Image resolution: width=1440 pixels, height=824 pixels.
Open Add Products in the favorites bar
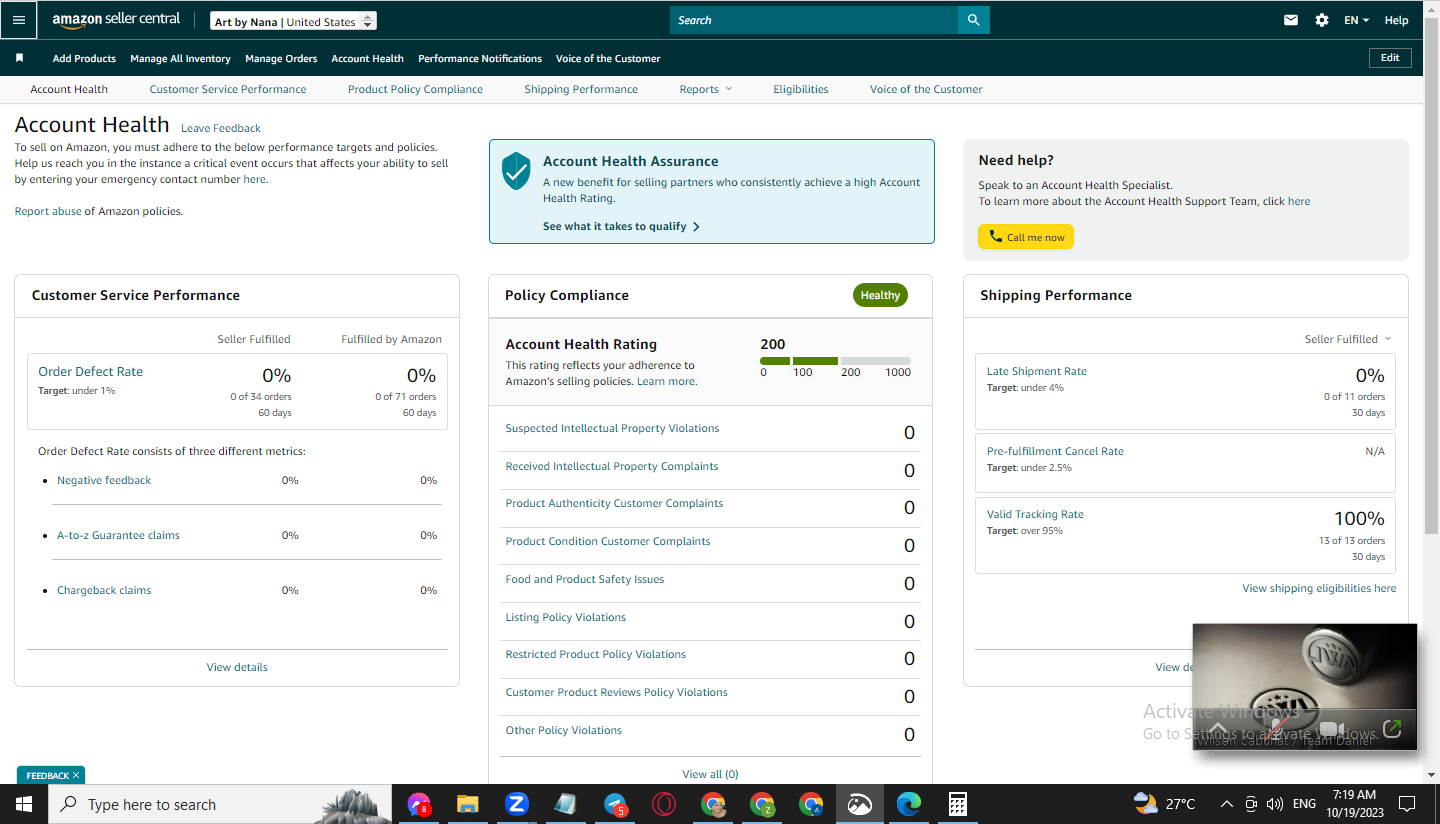coord(84,58)
